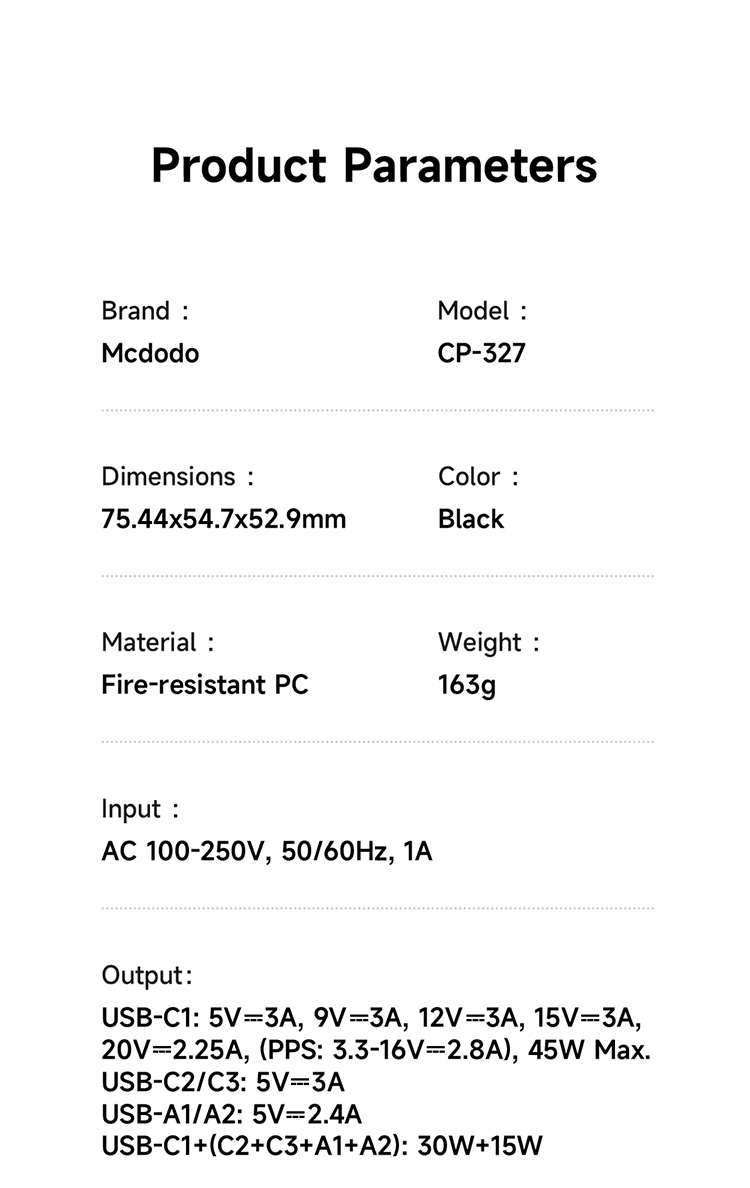The width and height of the screenshot is (750, 1188).
Task: Select the Model label
Action: [482, 311]
